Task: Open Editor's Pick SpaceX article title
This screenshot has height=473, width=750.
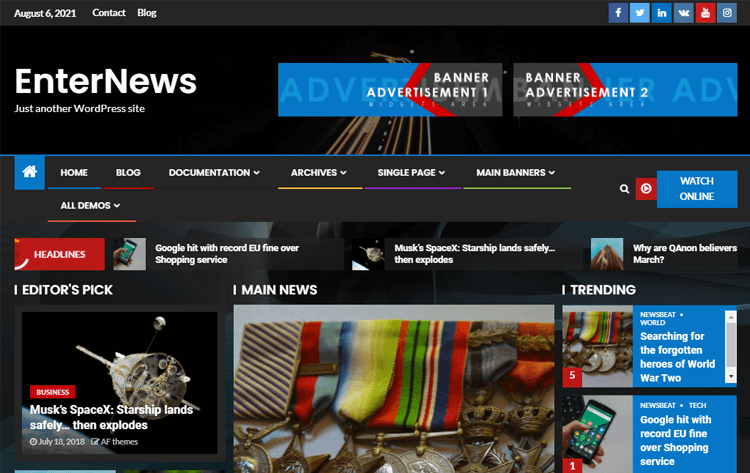Action: tap(111, 418)
